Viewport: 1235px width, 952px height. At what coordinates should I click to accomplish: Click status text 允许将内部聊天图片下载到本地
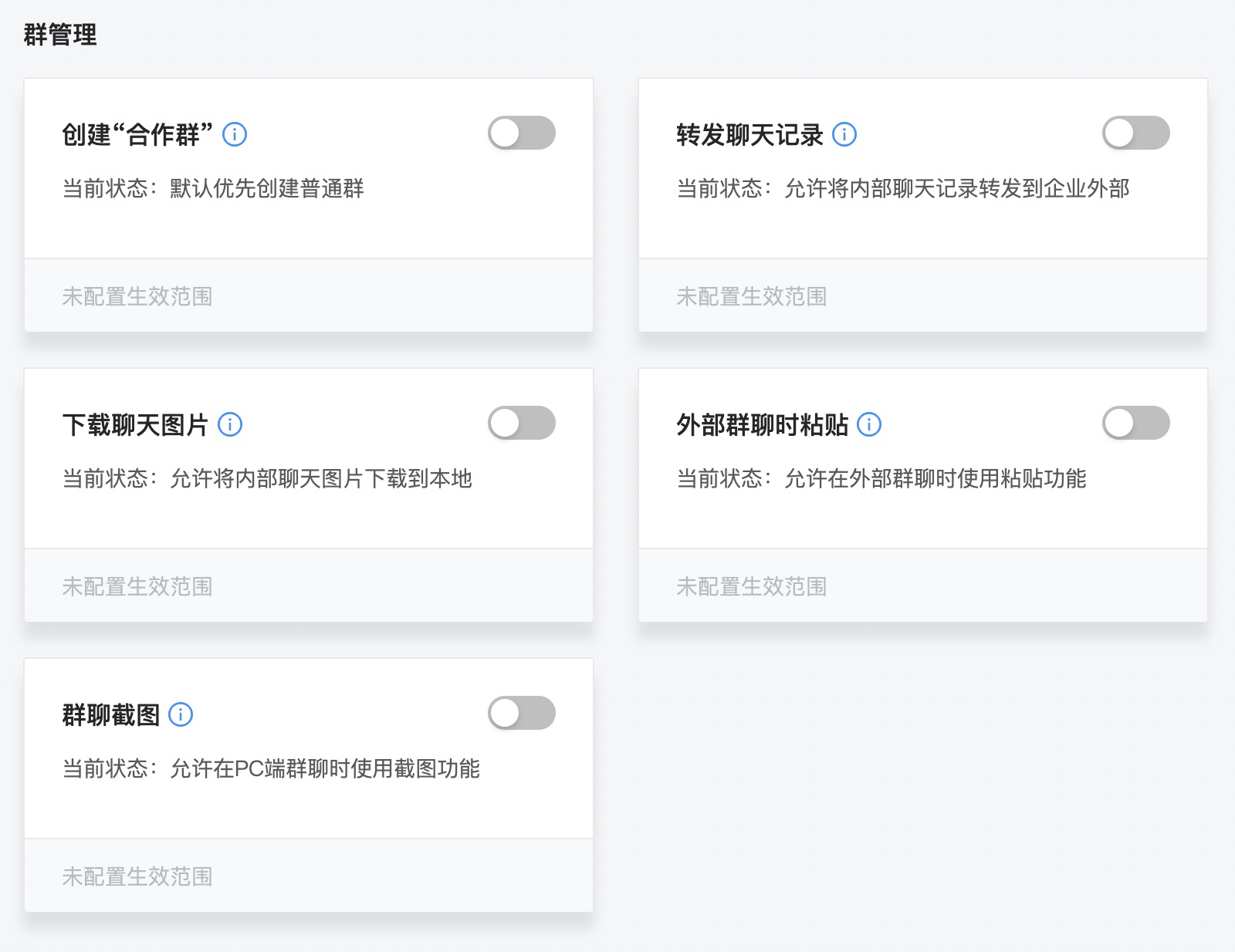[x=321, y=478]
